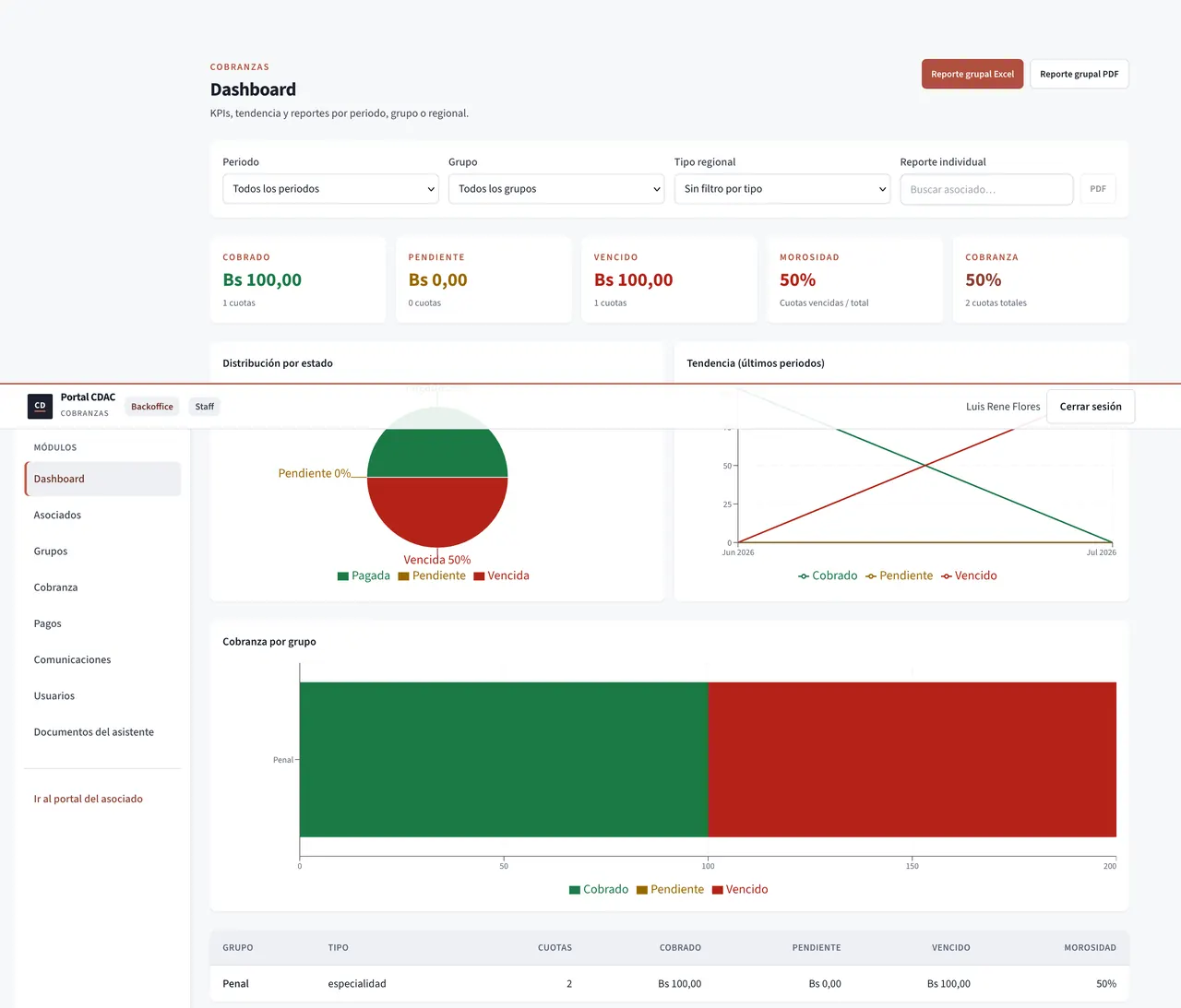Click the red Vencido bar segment for Penal

point(913,760)
